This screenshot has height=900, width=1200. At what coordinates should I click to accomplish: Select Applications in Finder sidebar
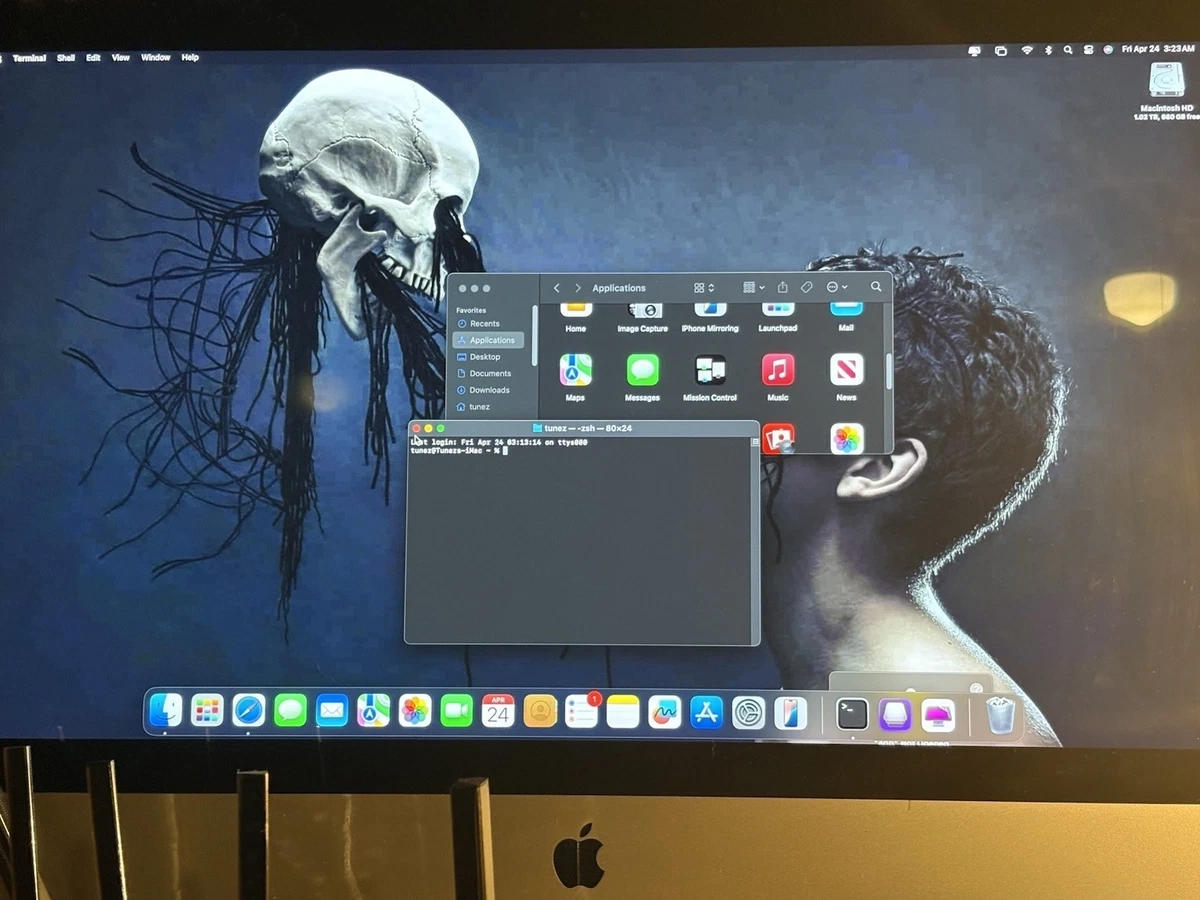(x=488, y=340)
